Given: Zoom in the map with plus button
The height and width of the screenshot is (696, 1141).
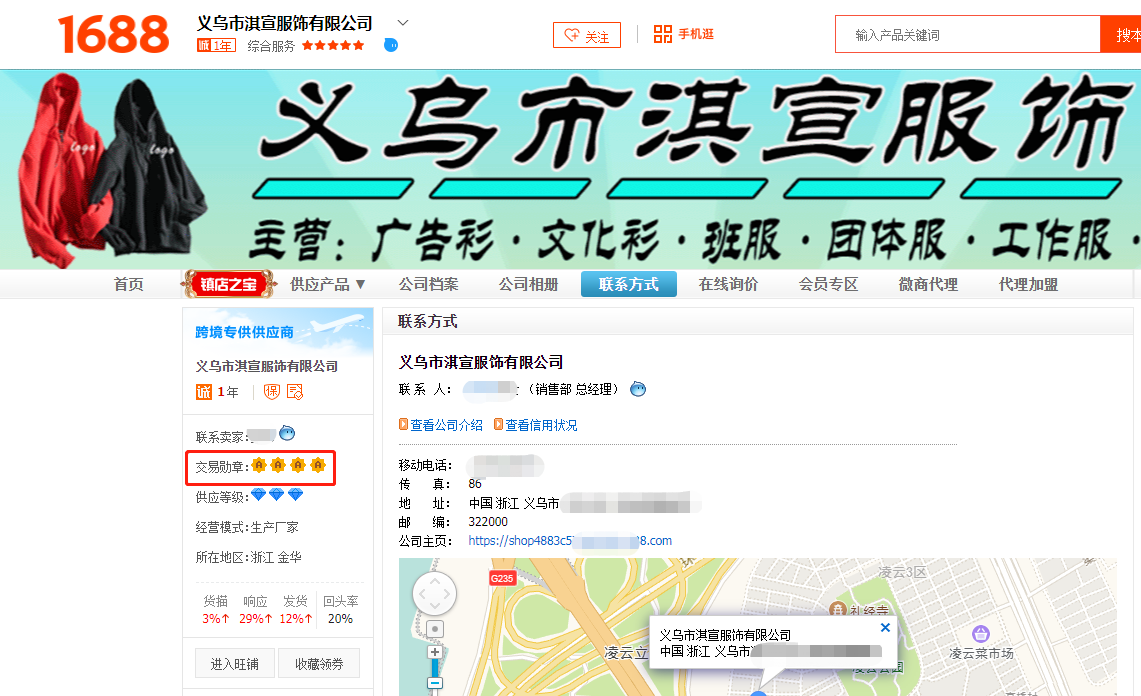Looking at the screenshot, I should (434, 652).
